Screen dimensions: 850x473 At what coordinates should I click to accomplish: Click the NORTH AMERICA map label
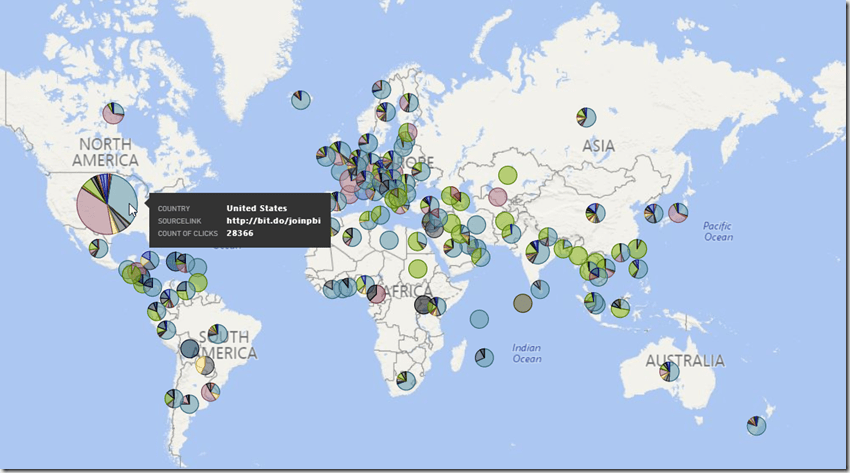click(x=105, y=153)
